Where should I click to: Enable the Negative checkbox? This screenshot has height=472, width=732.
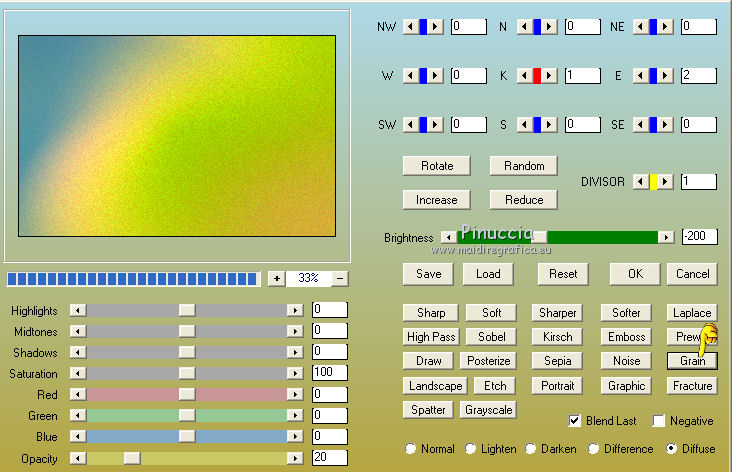click(x=658, y=421)
